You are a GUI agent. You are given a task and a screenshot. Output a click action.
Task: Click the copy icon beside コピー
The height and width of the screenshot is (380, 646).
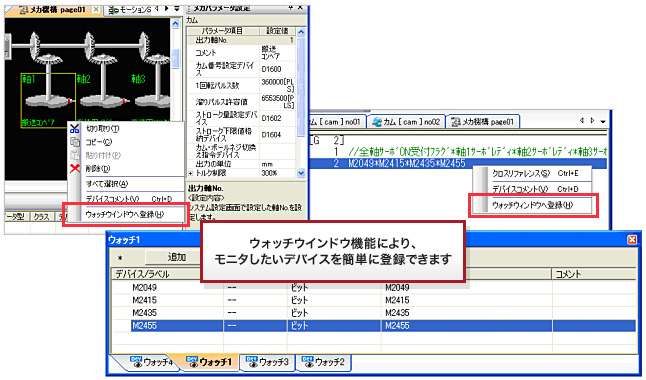75,142
